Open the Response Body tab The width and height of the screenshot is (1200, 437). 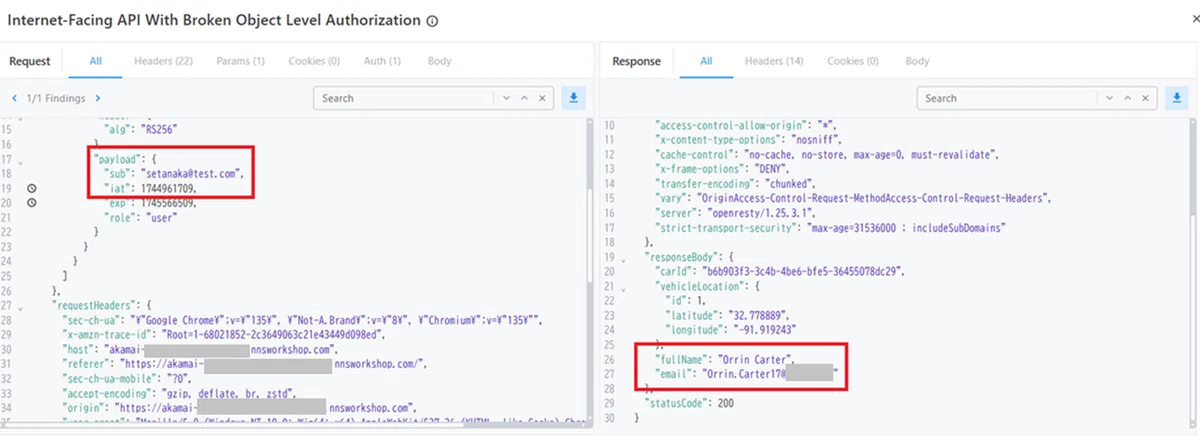(917, 61)
